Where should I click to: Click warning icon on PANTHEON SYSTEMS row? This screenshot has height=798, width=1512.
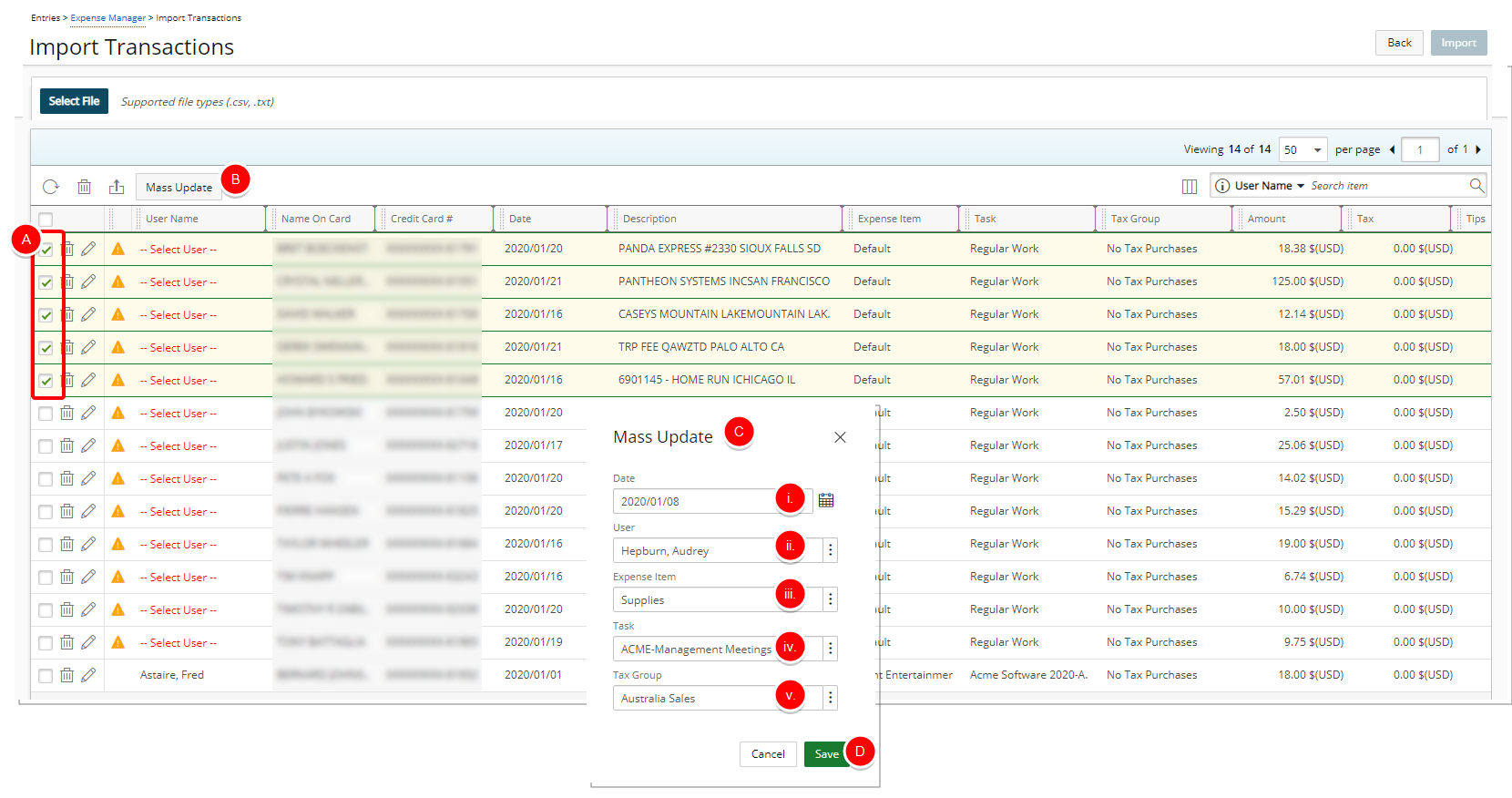click(118, 281)
